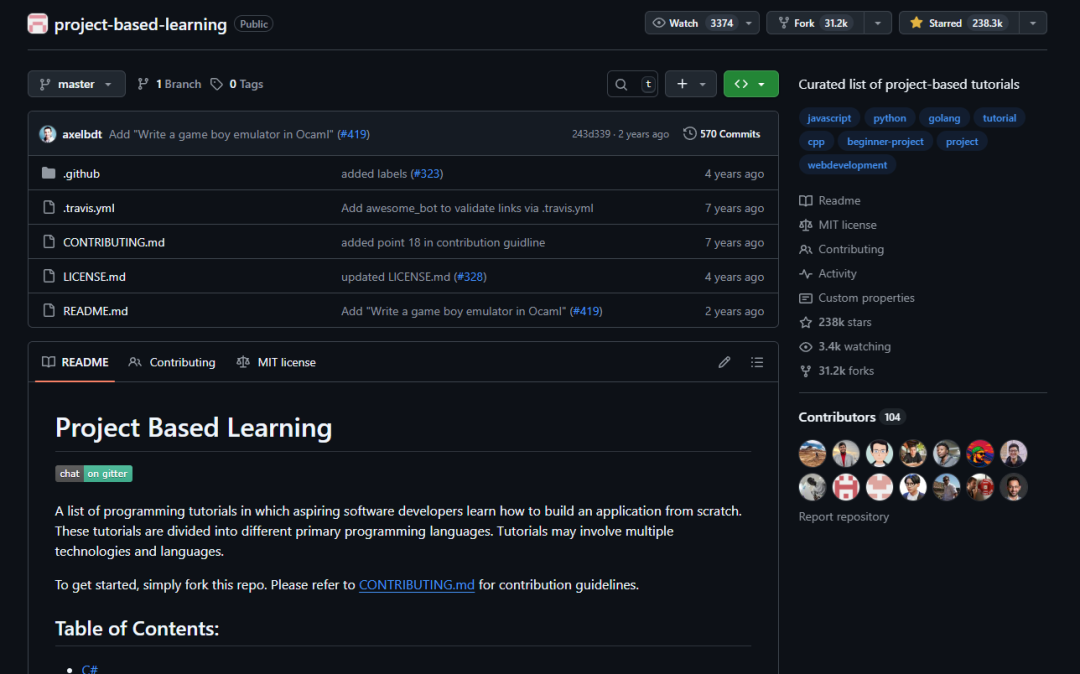Open pull request #328 link
The image size is (1080, 674).
point(470,277)
